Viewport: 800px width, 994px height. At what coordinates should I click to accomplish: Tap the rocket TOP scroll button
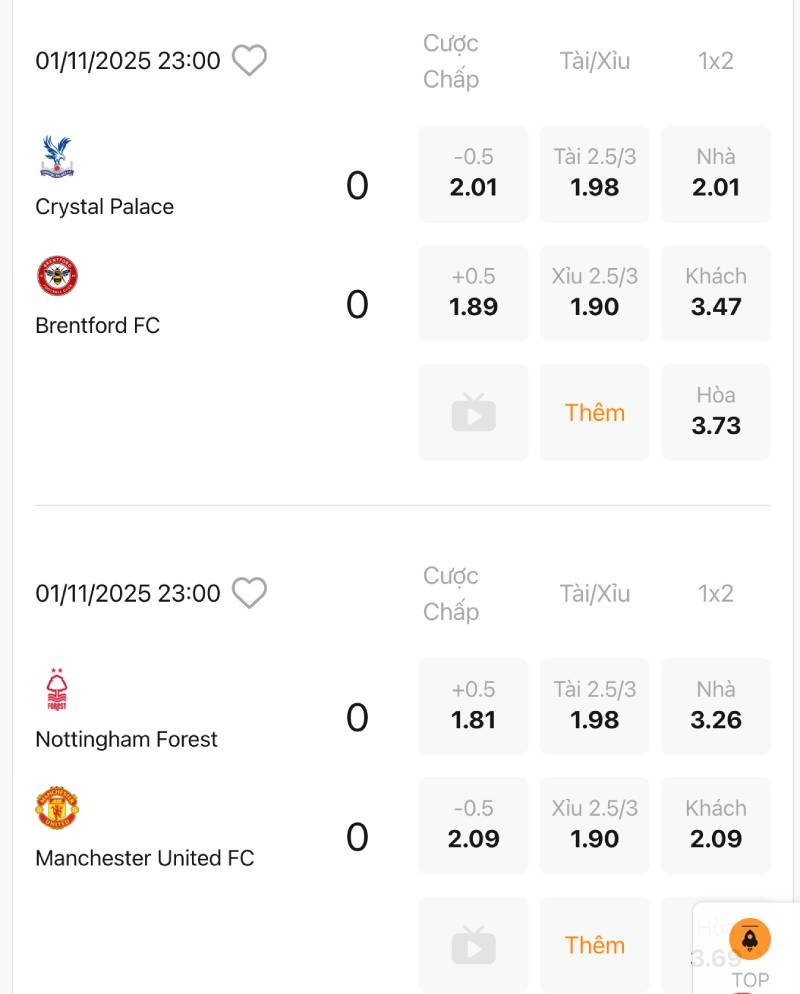tap(750, 940)
